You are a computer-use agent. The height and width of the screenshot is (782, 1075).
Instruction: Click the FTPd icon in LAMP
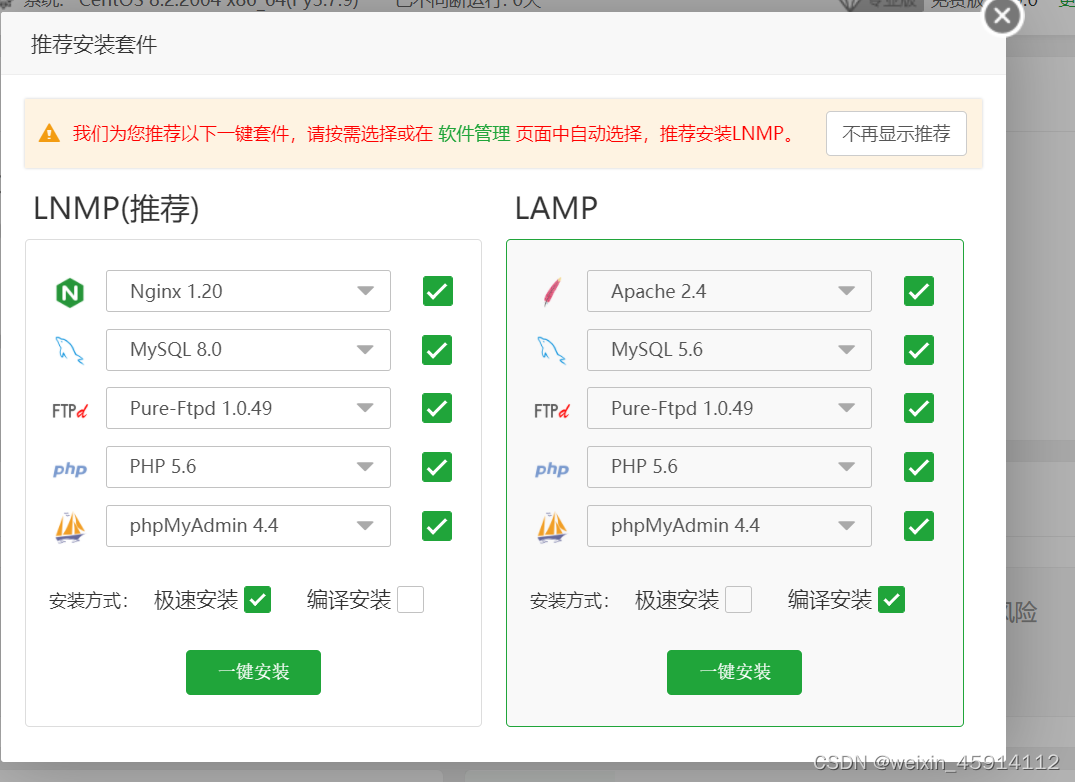click(552, 411)
